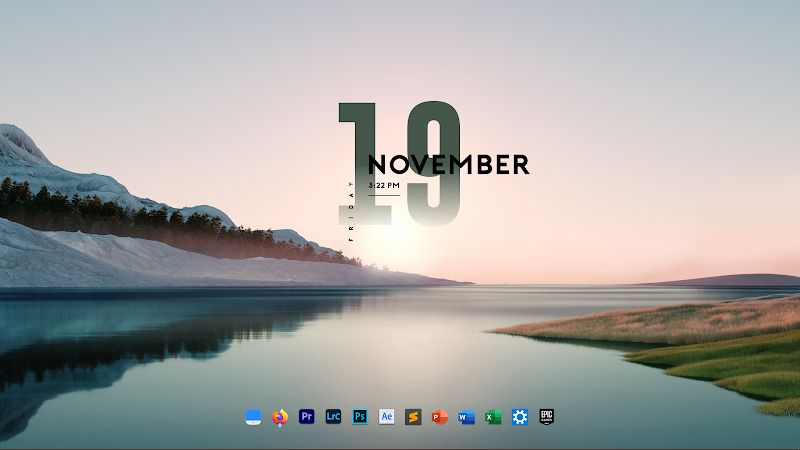
Task: Click the 3:22 PM clock text
Action: 384,185
